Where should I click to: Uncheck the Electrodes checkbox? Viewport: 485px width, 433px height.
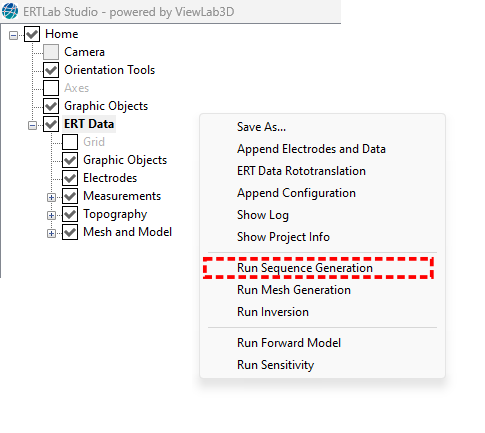(x=70, y=178)
